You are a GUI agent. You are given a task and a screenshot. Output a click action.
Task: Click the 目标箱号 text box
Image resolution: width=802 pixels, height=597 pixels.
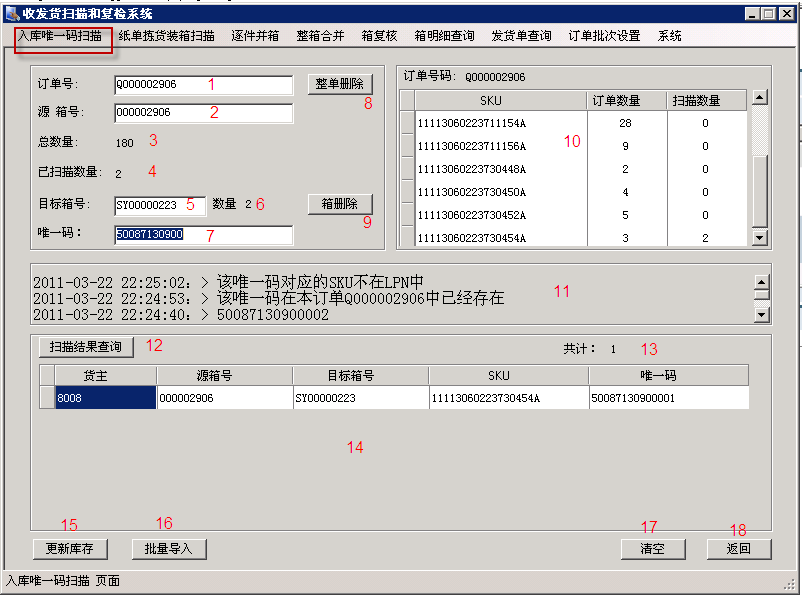click(x=160, y=205)
